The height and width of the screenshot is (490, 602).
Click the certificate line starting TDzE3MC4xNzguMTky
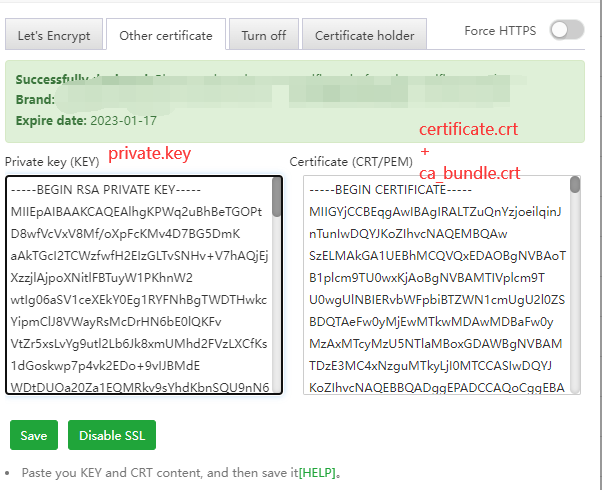point(430,366)
